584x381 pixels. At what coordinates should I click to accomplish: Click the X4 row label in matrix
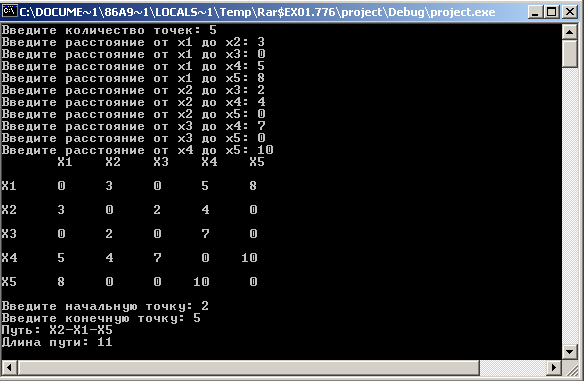(x=9, y=257)
